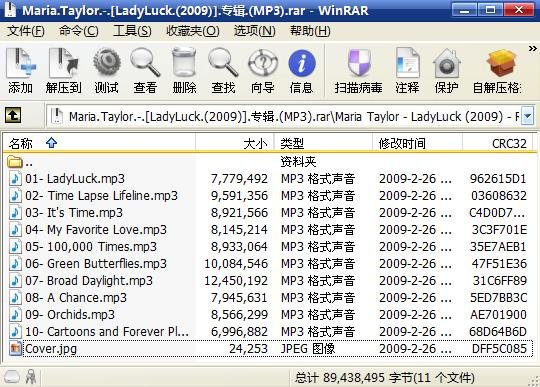The height and width of the screenshot is (387, 540).
Task: Click CRC32 value AE701900
Action: [498, 315]
